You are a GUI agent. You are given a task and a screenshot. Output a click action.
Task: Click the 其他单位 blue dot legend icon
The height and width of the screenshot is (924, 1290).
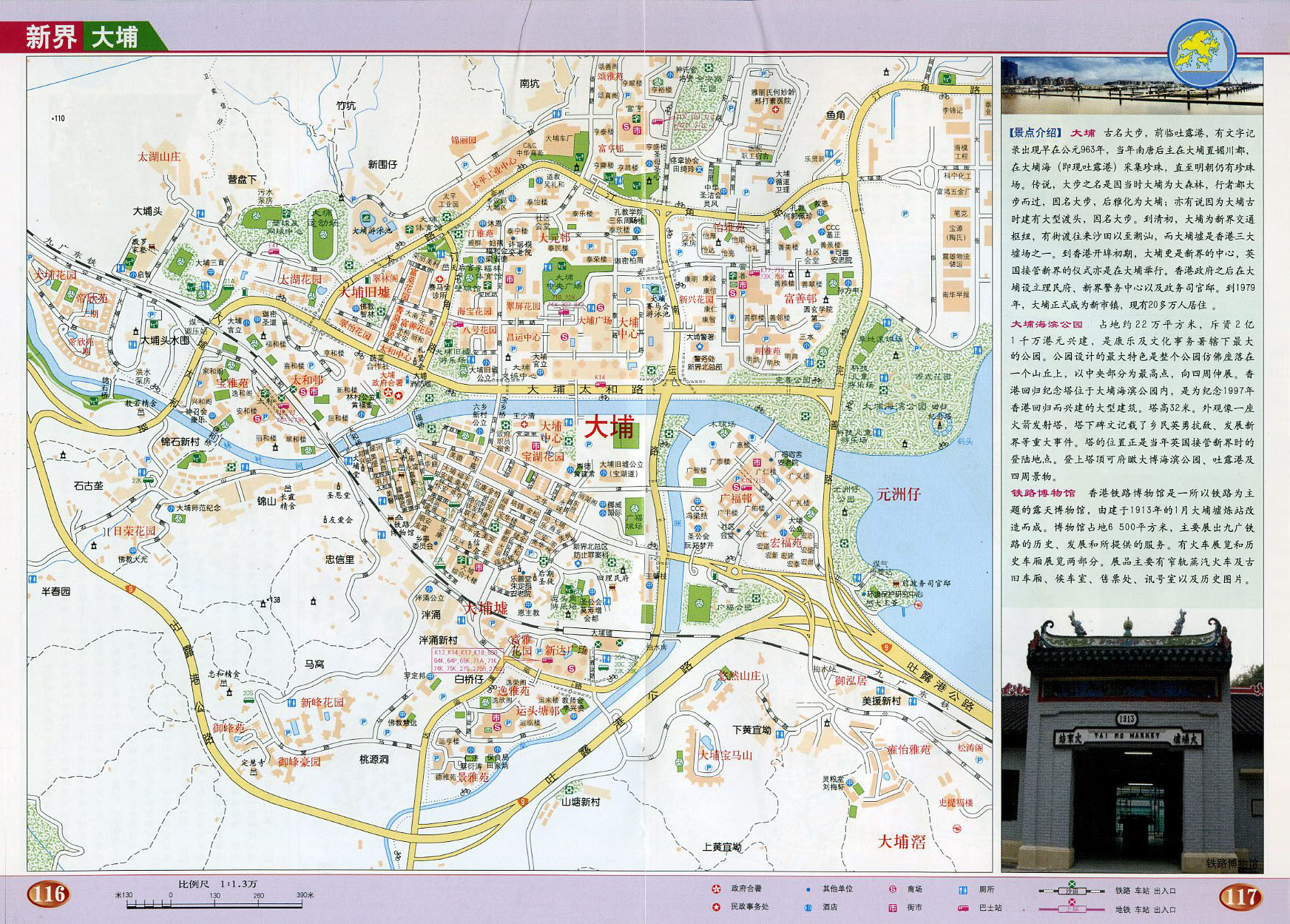coord(808,888)
